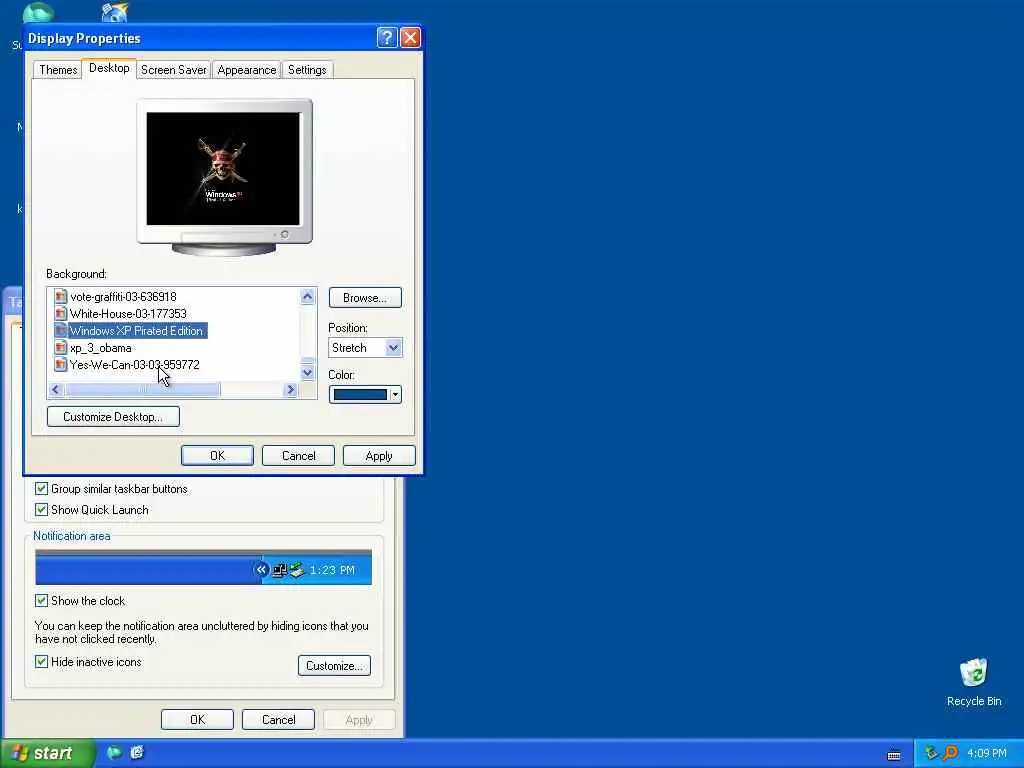Select Yes-We-Can-03-03-959772 background
This screenshot has width=1024, height=768.
pos(135,364)
